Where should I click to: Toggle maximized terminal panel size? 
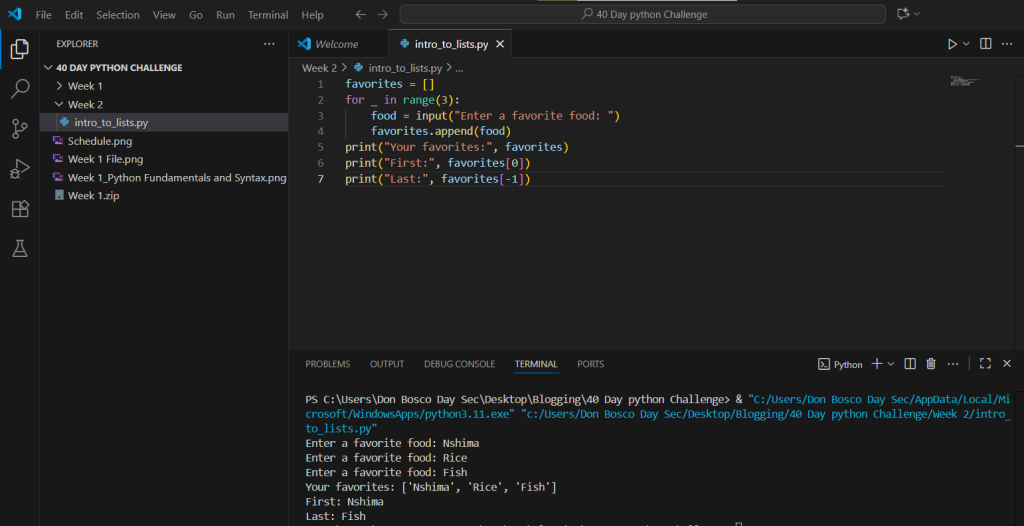coord(985,364)
